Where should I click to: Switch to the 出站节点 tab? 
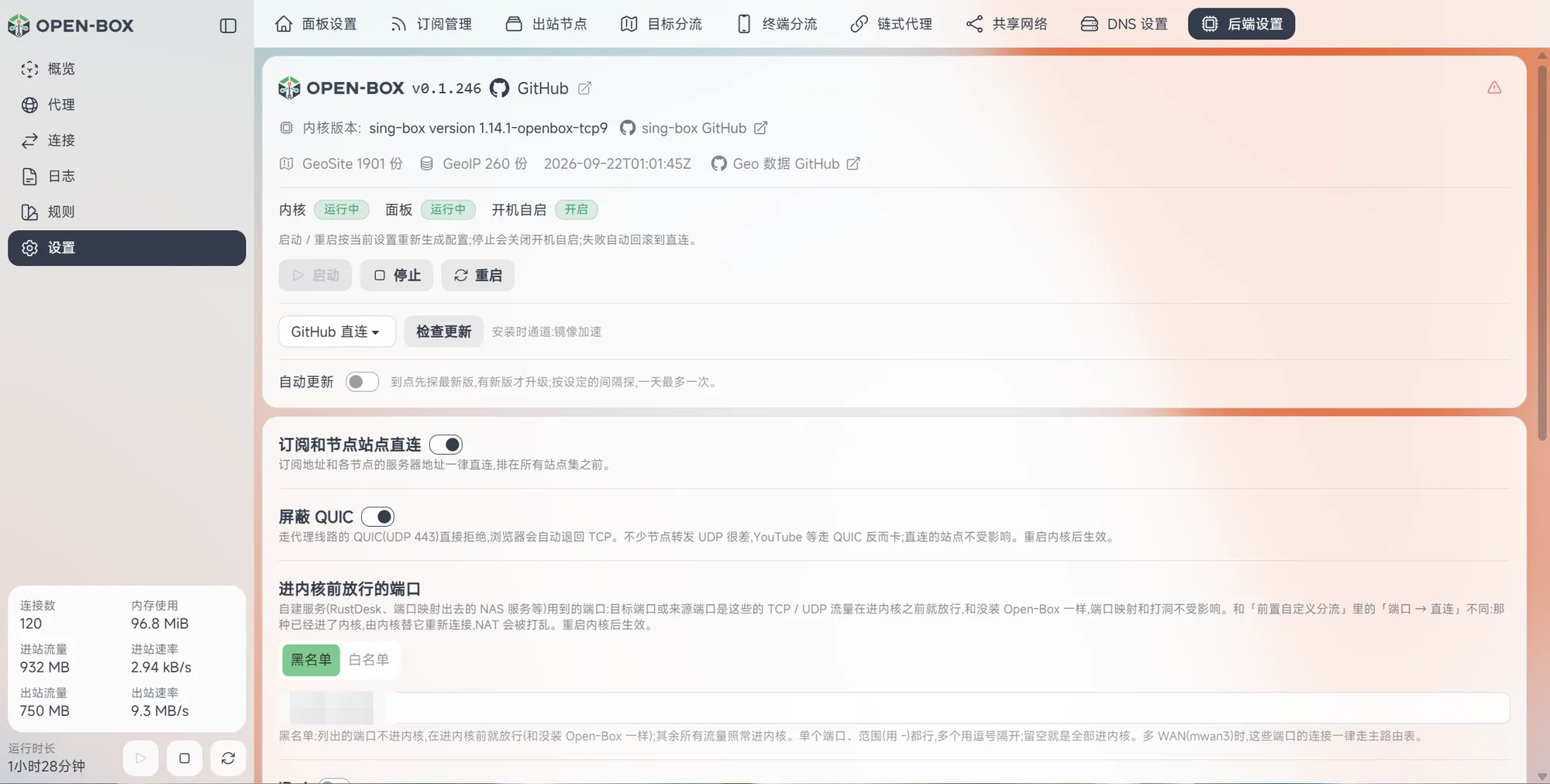[546, 24]
